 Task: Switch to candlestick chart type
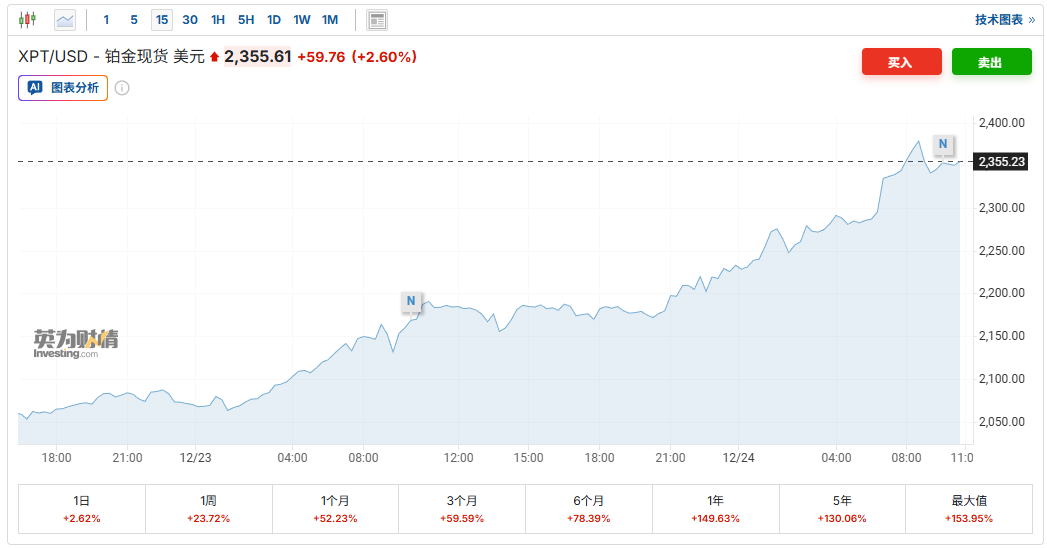coord(27,19)
